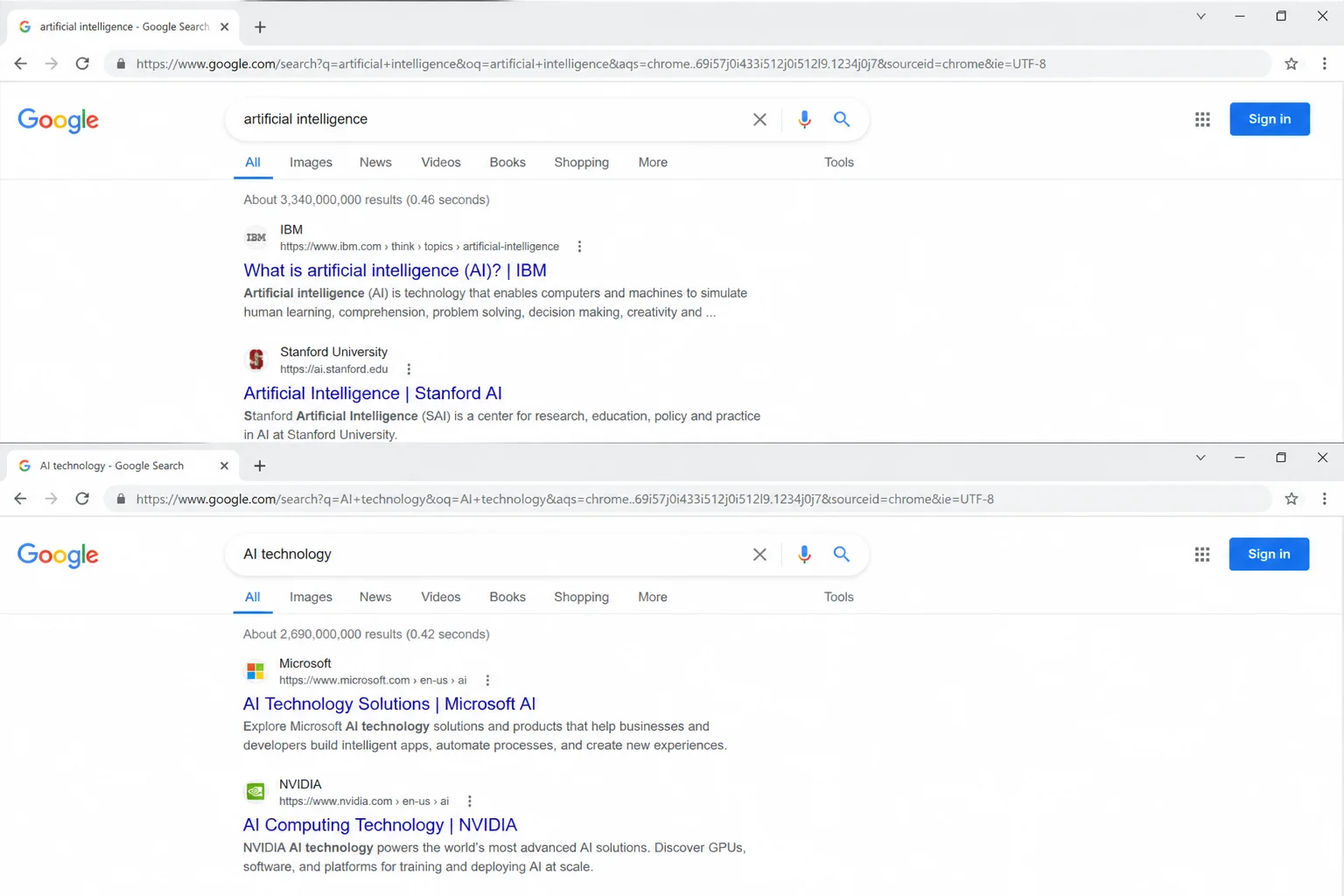Image resolution: width=1344 pixels, height=896 pixels.
Task: Click 'About 3,340,000,000 results (0.46 seconds)' text
Action: [x=367, y=200]
